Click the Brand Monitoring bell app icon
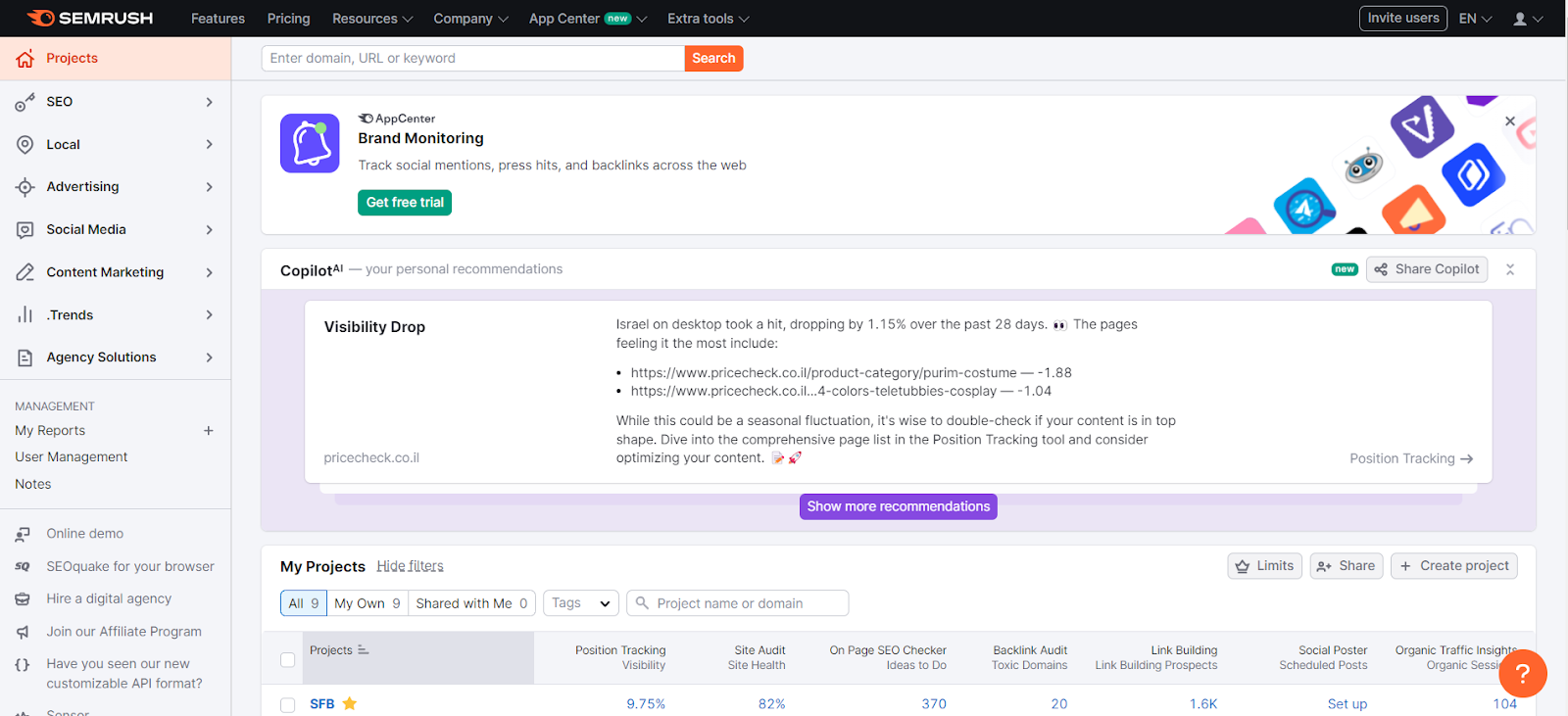Screen dimensions: 1568x716 click(x=310, y=143)
